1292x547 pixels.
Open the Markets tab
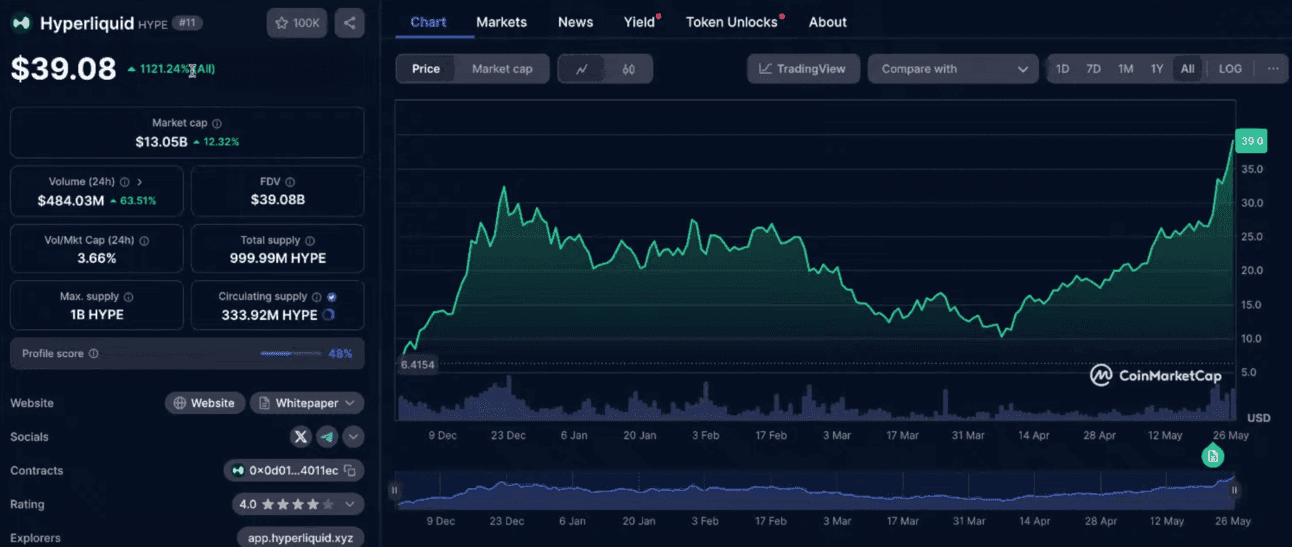click(x=501, y=22)
